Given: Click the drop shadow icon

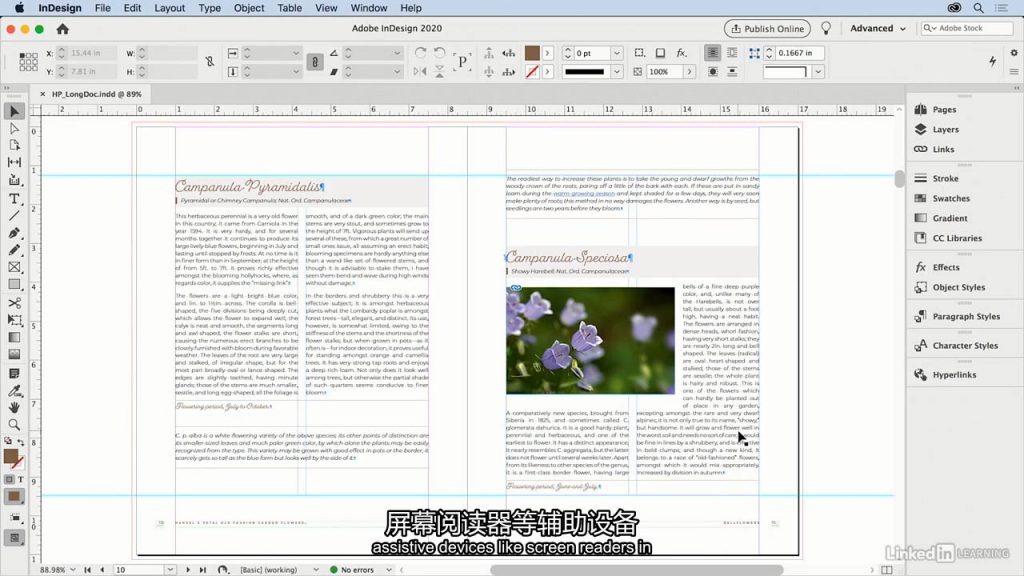Looking at the screenshot, I should [x=660, y=53].
